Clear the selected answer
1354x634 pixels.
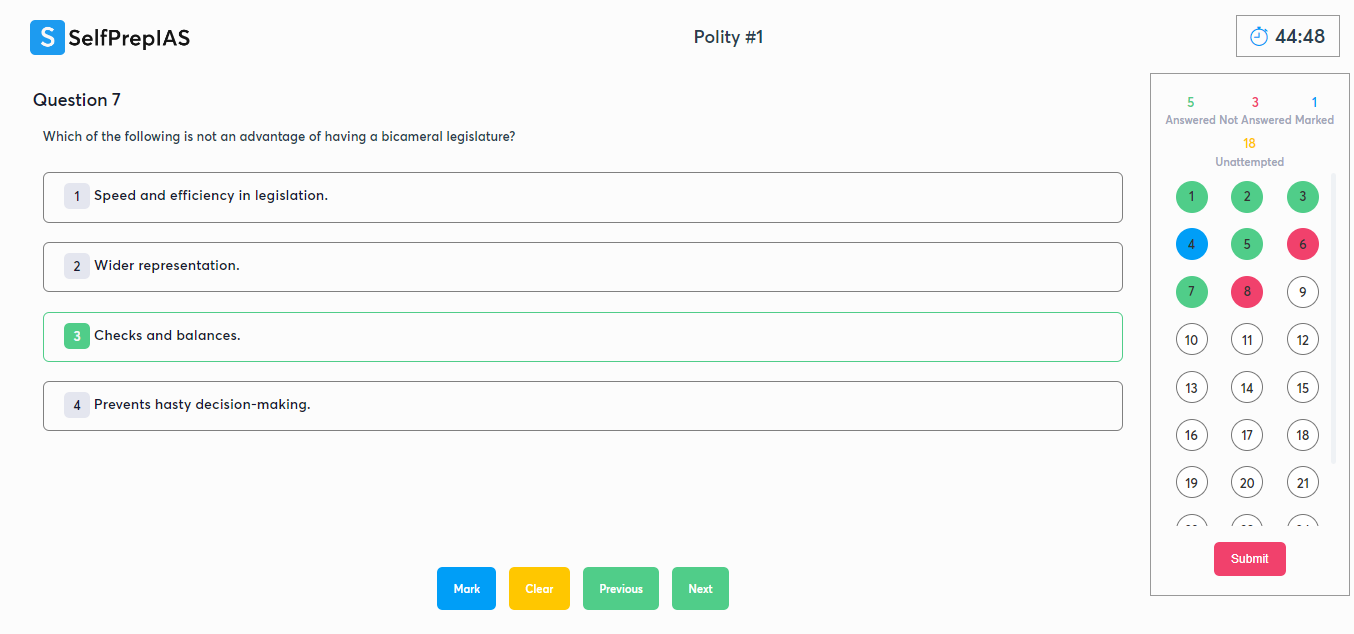pos(539,589)
